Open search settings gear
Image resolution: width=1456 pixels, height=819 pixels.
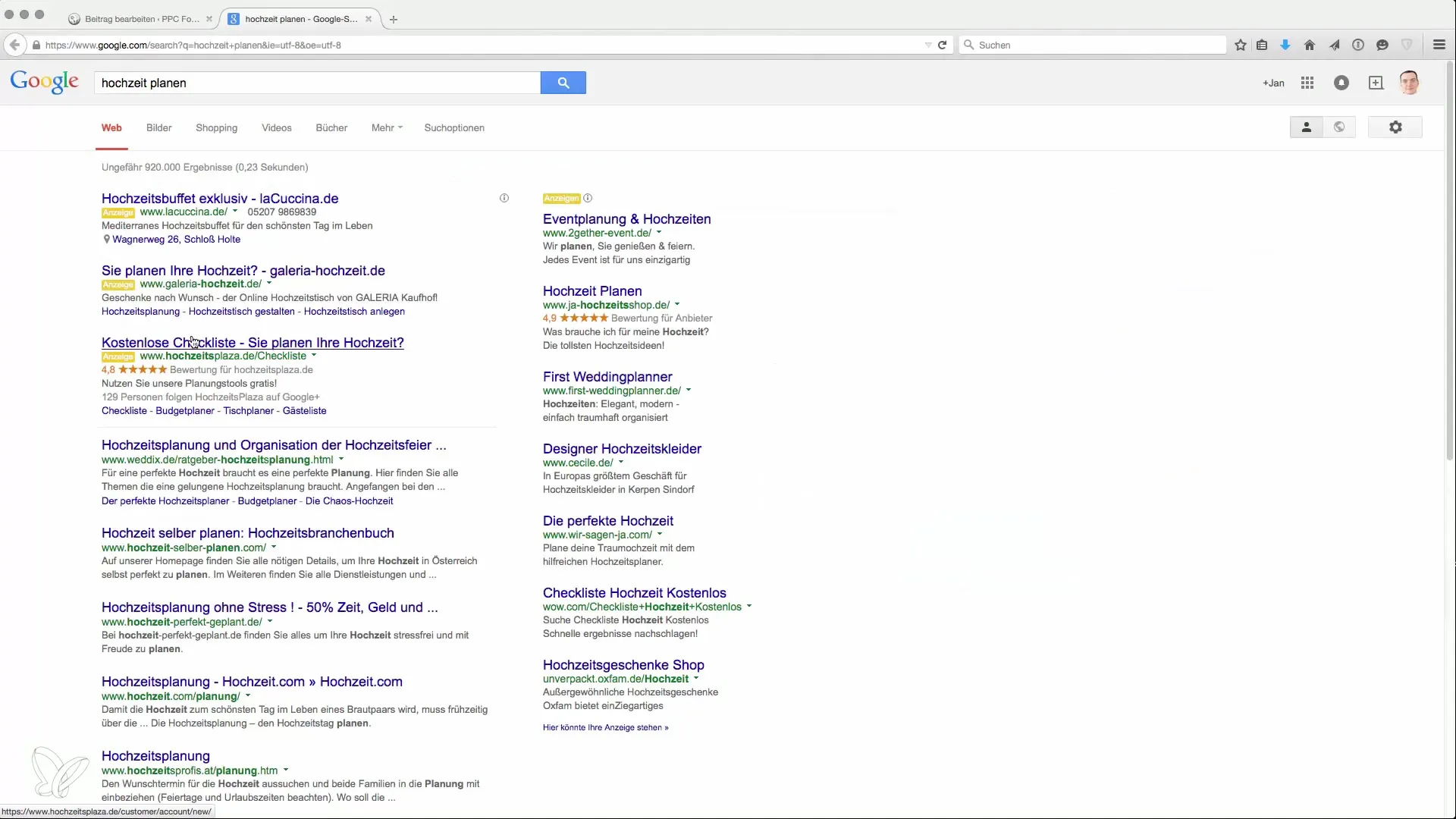point(1395,127)
